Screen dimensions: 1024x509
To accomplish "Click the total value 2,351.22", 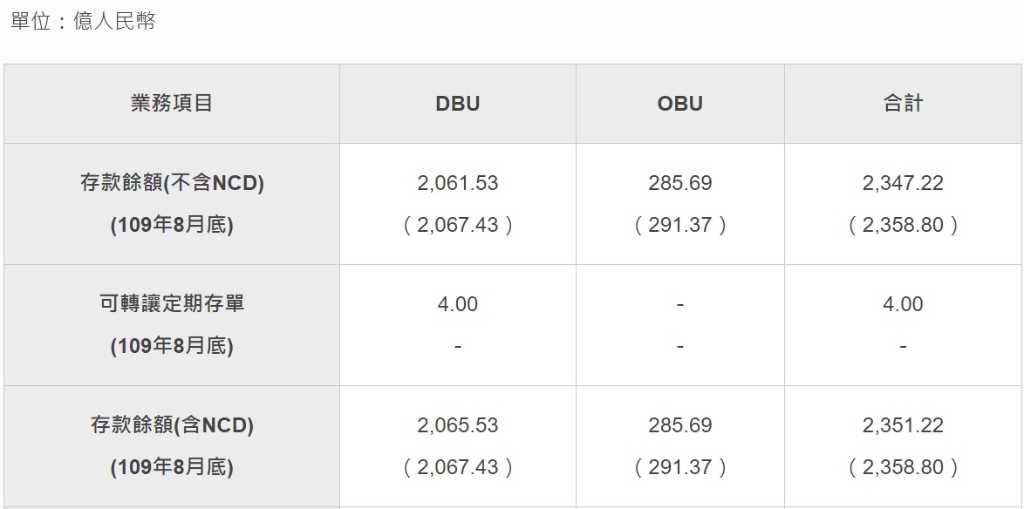I will coord(903,425).
